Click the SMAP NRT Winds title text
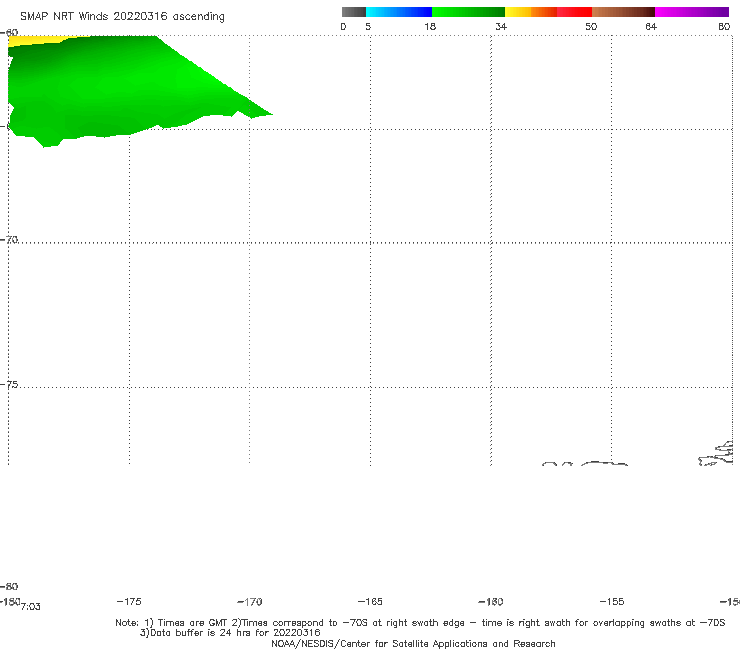Screen dimensions: 740x650 click(x=122, y=16)
